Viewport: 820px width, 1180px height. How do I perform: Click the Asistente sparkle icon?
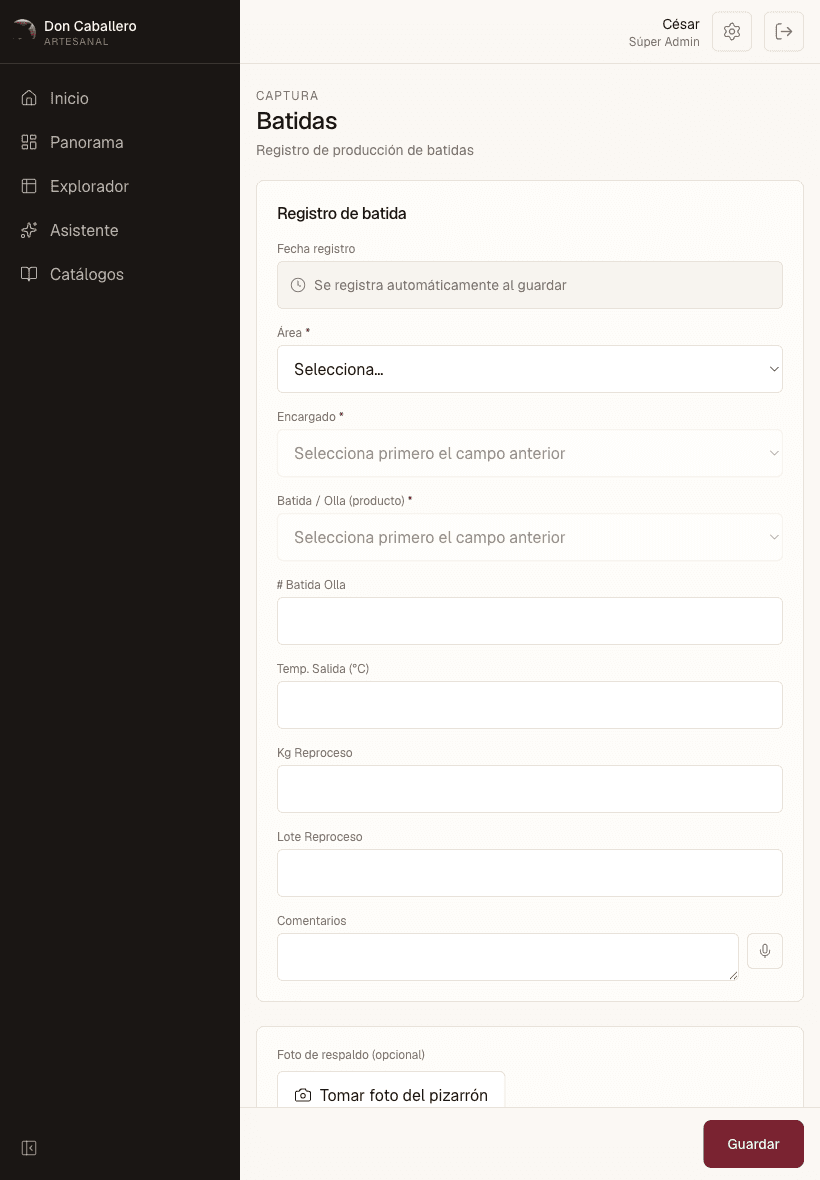click(29, 230)
